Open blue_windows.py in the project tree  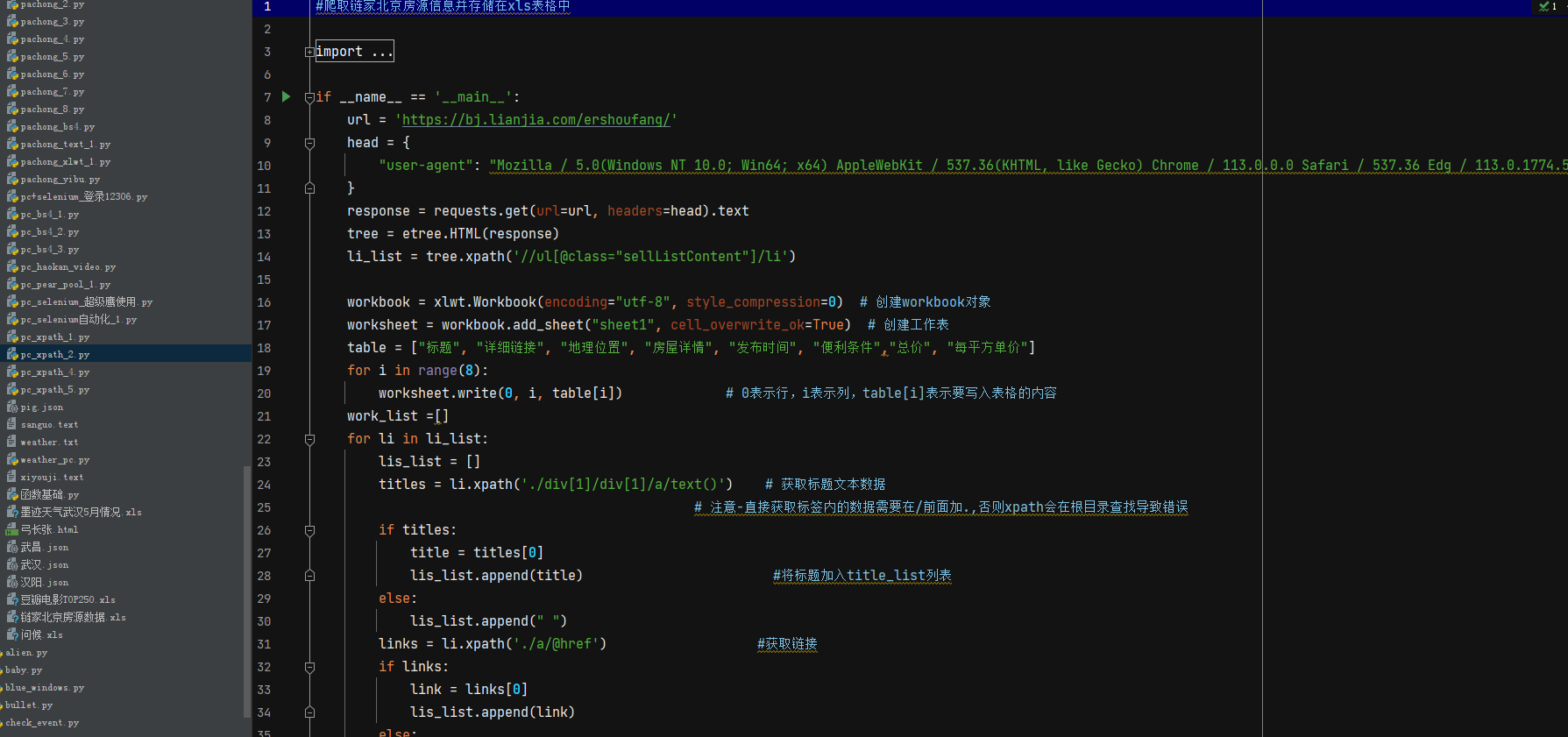click(x=45, y=687)
